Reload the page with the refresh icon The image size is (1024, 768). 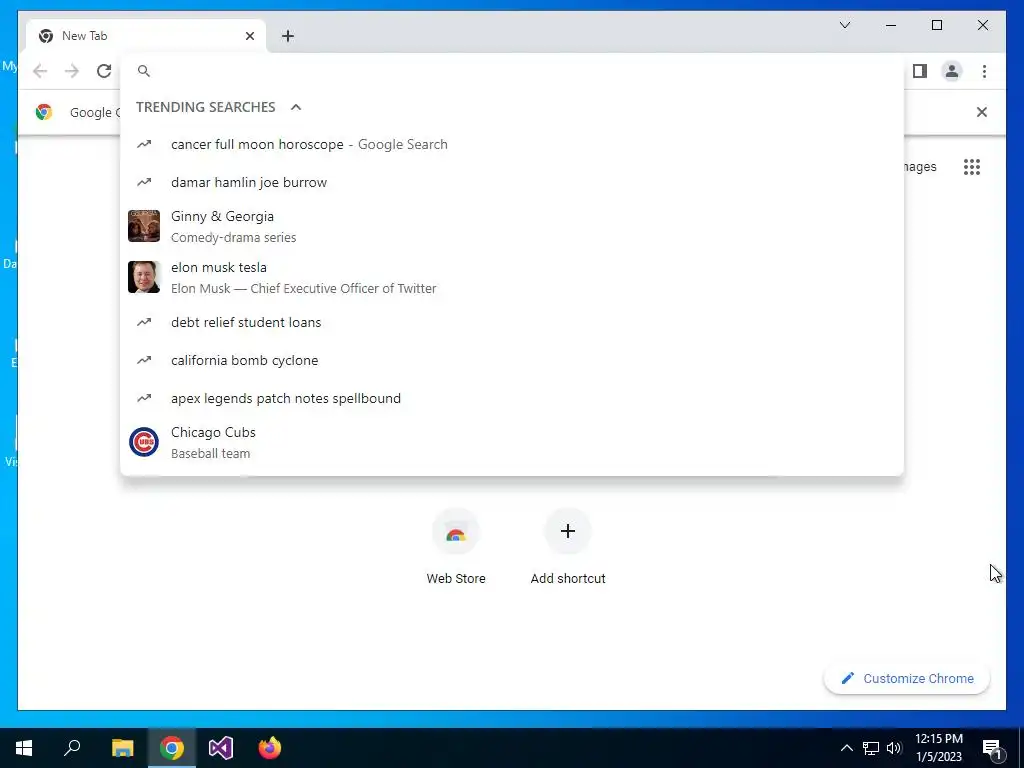(x=104, y=71)
